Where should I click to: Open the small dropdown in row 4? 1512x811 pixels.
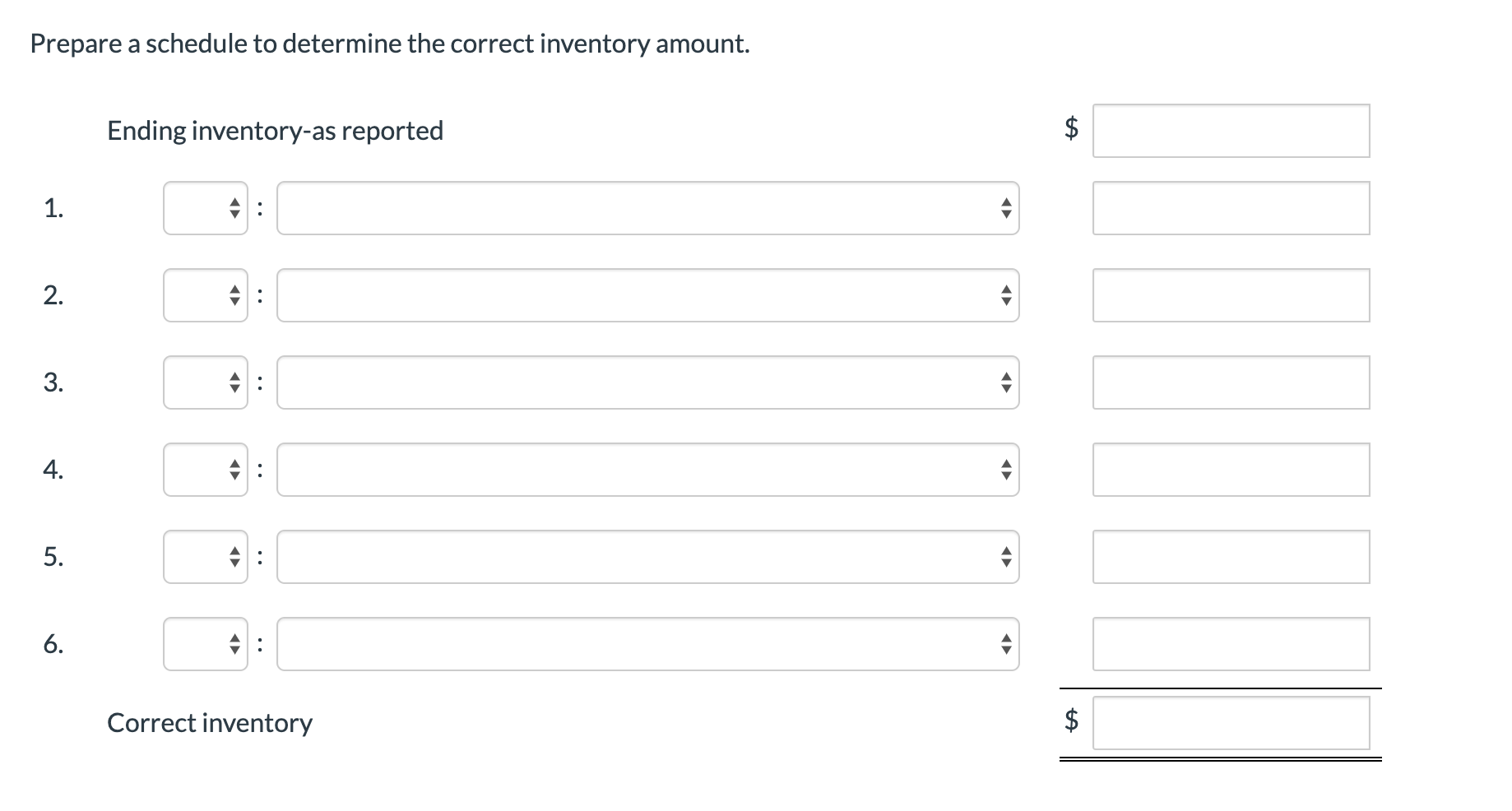click(205, 470)
